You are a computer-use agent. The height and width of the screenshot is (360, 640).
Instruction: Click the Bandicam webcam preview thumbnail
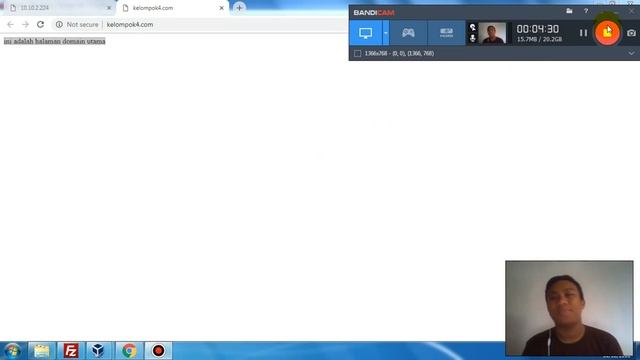coord(492,33)
